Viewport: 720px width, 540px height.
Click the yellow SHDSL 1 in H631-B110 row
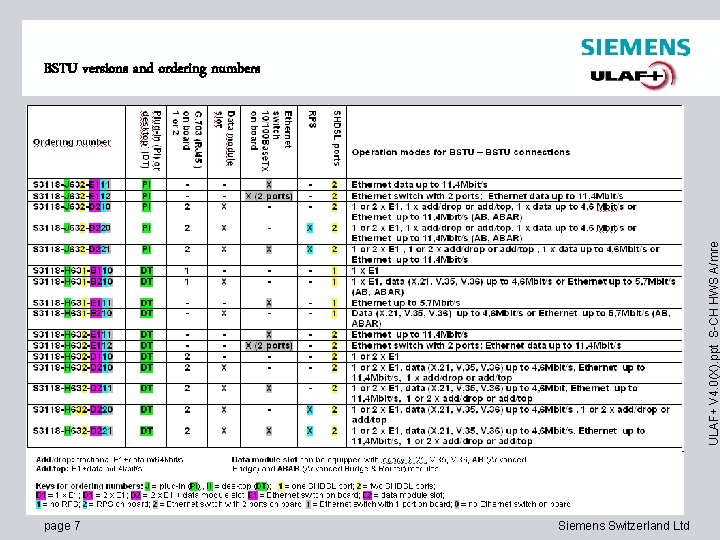[x=334, y=270]
